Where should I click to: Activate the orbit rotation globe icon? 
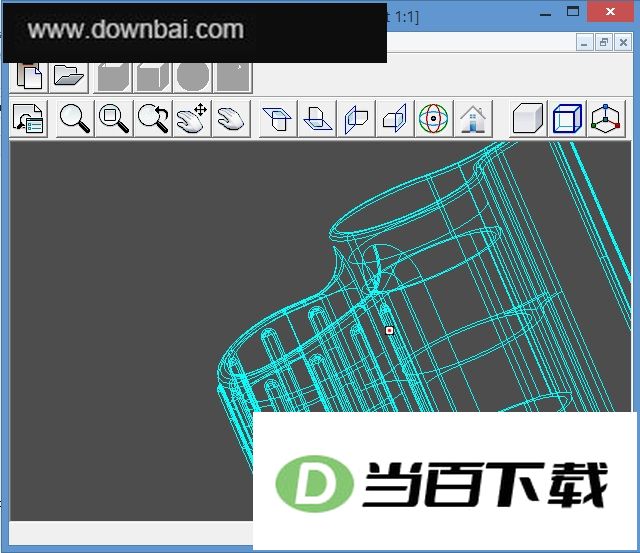(433, 119)
